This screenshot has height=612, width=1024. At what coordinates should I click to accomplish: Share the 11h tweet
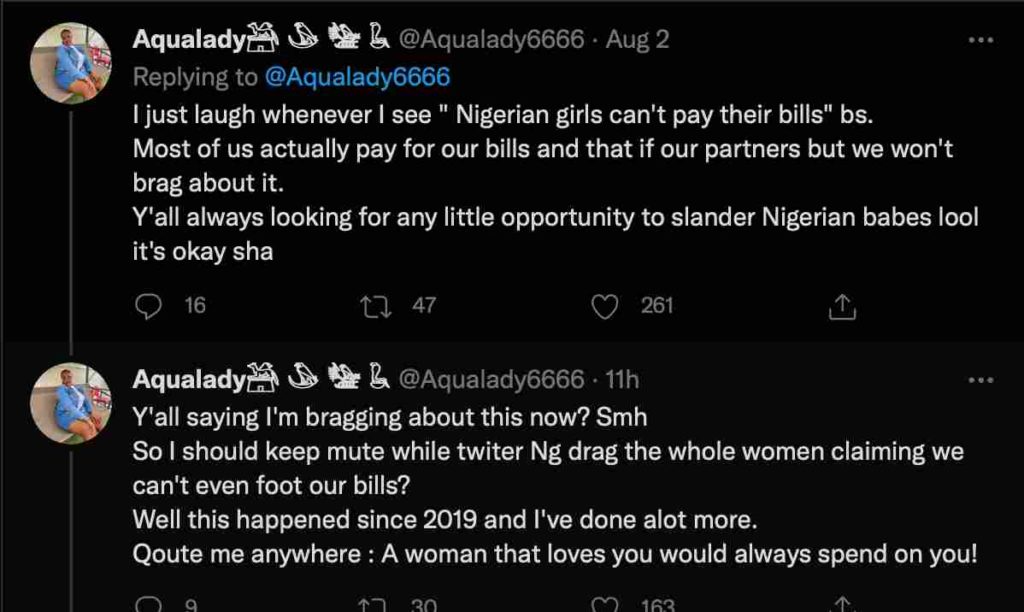(x=841, y=603)
